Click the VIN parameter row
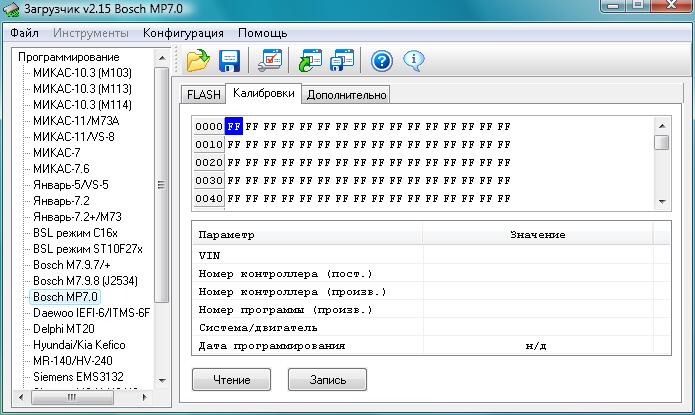 [x=431, y=255]
